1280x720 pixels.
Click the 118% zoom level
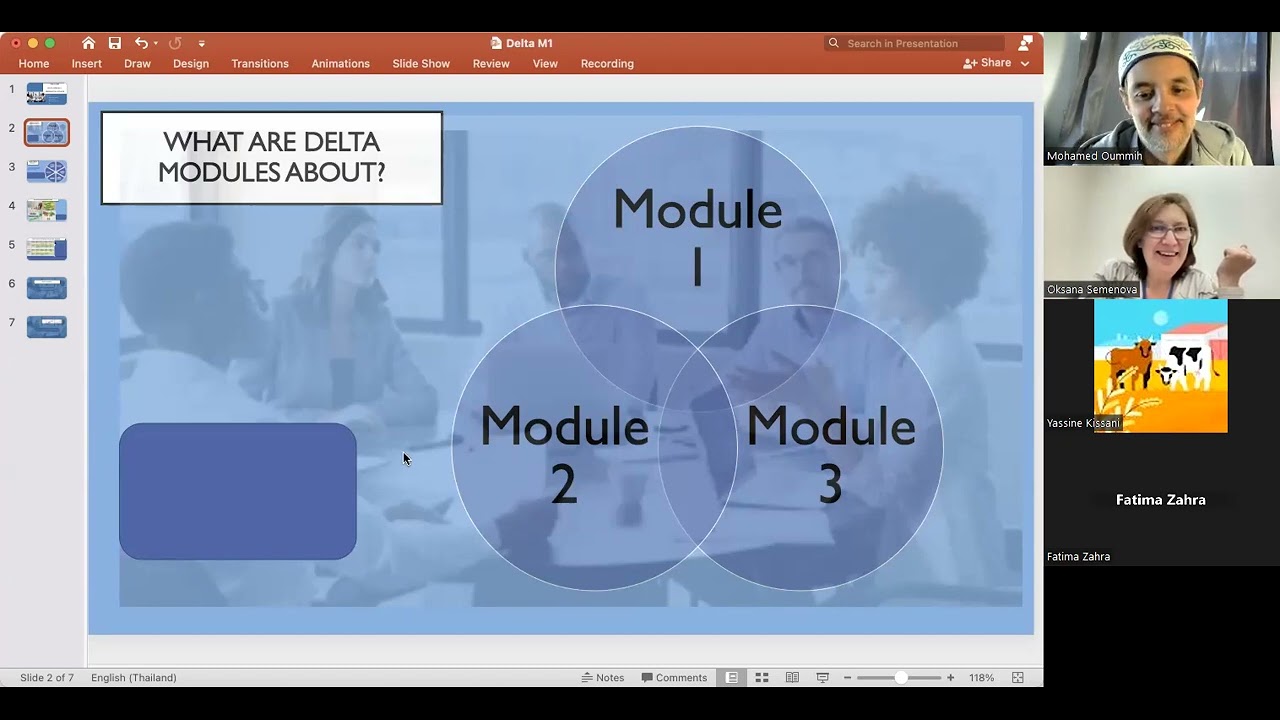tap(981, 678)
